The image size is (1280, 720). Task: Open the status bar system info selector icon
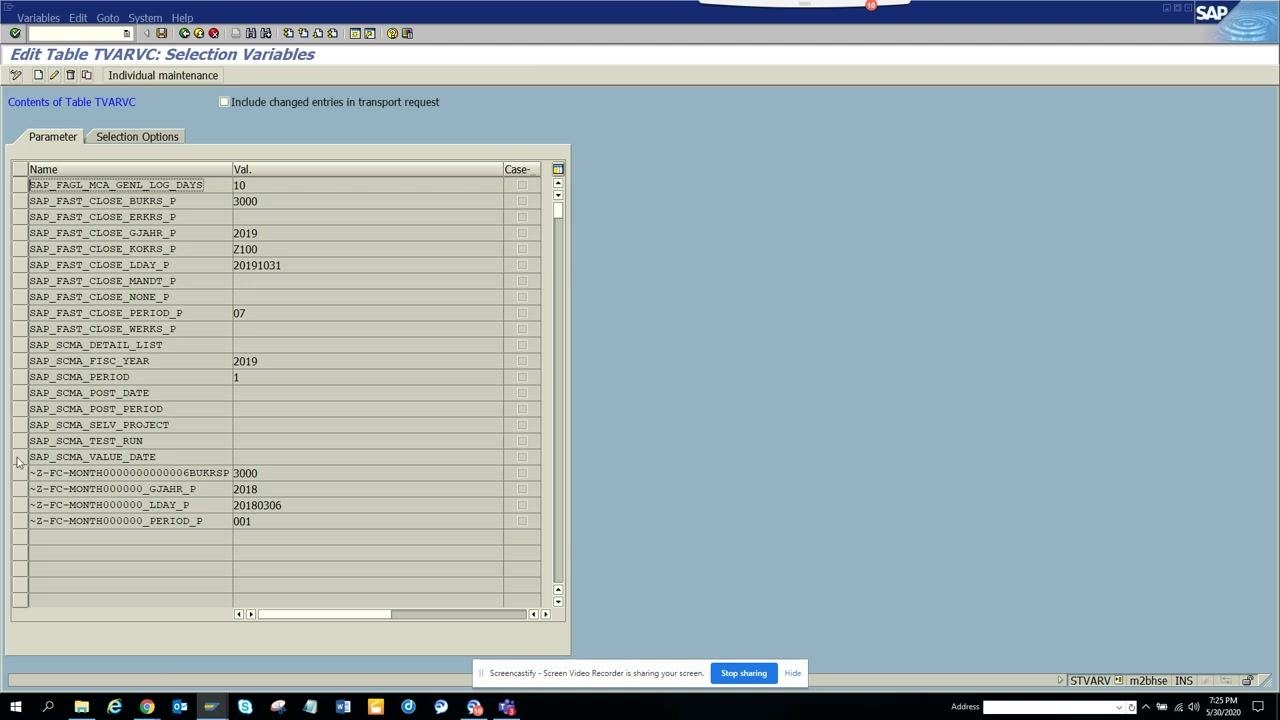[x=1118, y=680]
